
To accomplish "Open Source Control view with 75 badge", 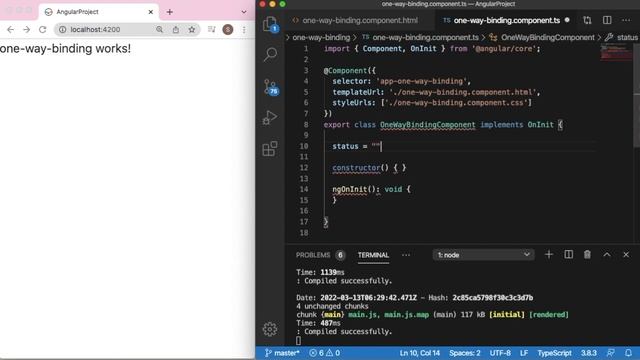I will point(270,87).
